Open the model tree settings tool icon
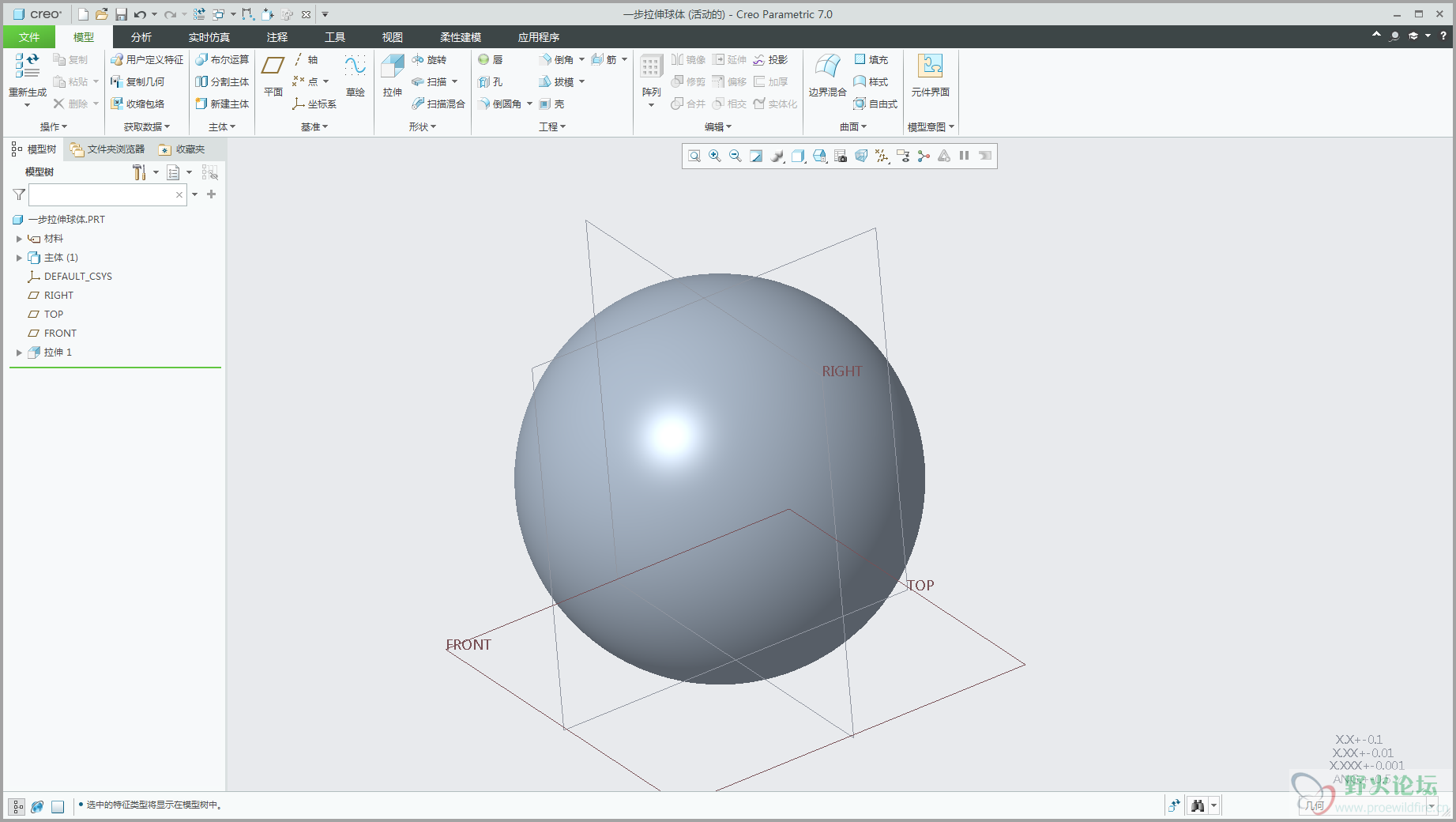The height and width of the screenshot is (822, 1456). click(139, 172)
